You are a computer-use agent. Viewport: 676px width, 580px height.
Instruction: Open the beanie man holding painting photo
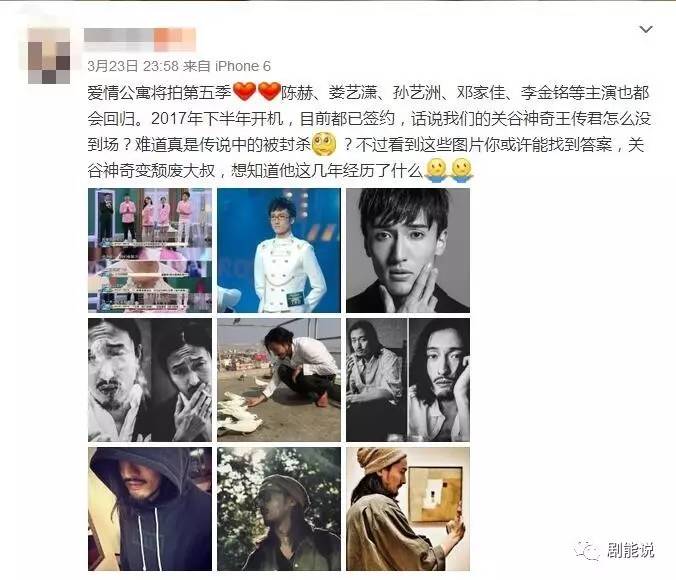[x=408, y=509]
